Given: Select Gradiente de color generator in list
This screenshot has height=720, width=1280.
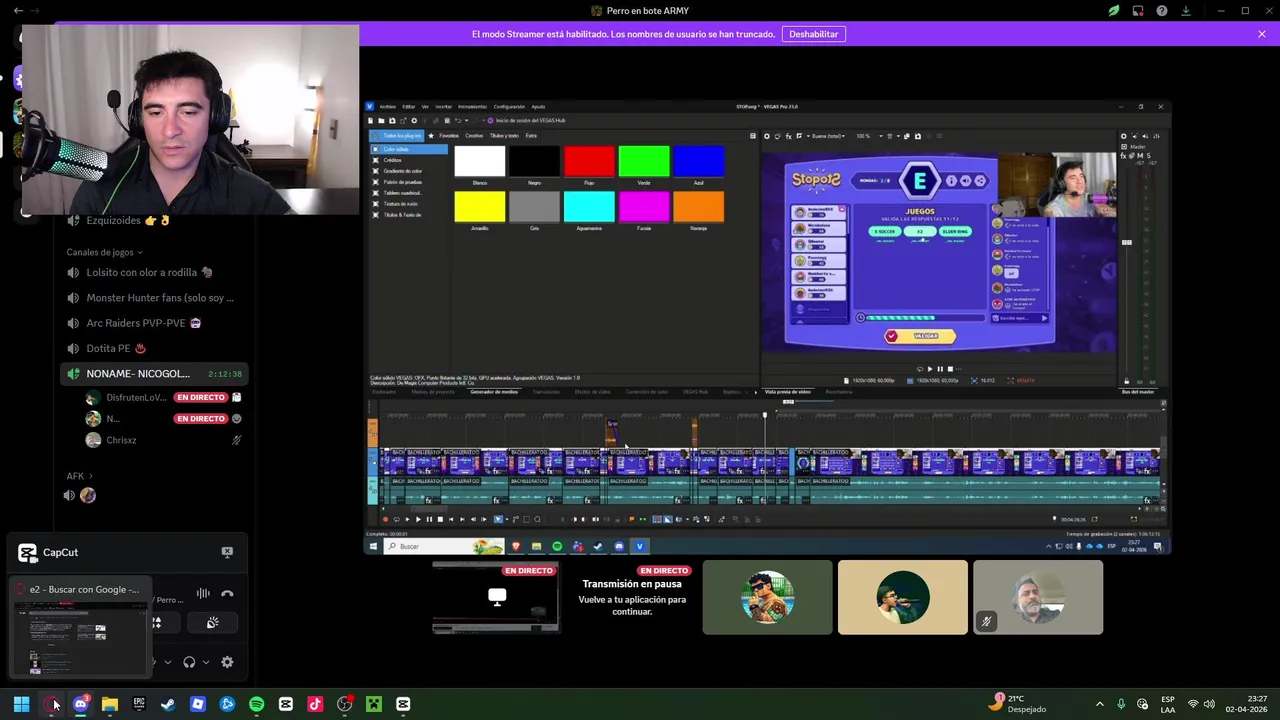Looking at the screenshot, I should [403, 171].
